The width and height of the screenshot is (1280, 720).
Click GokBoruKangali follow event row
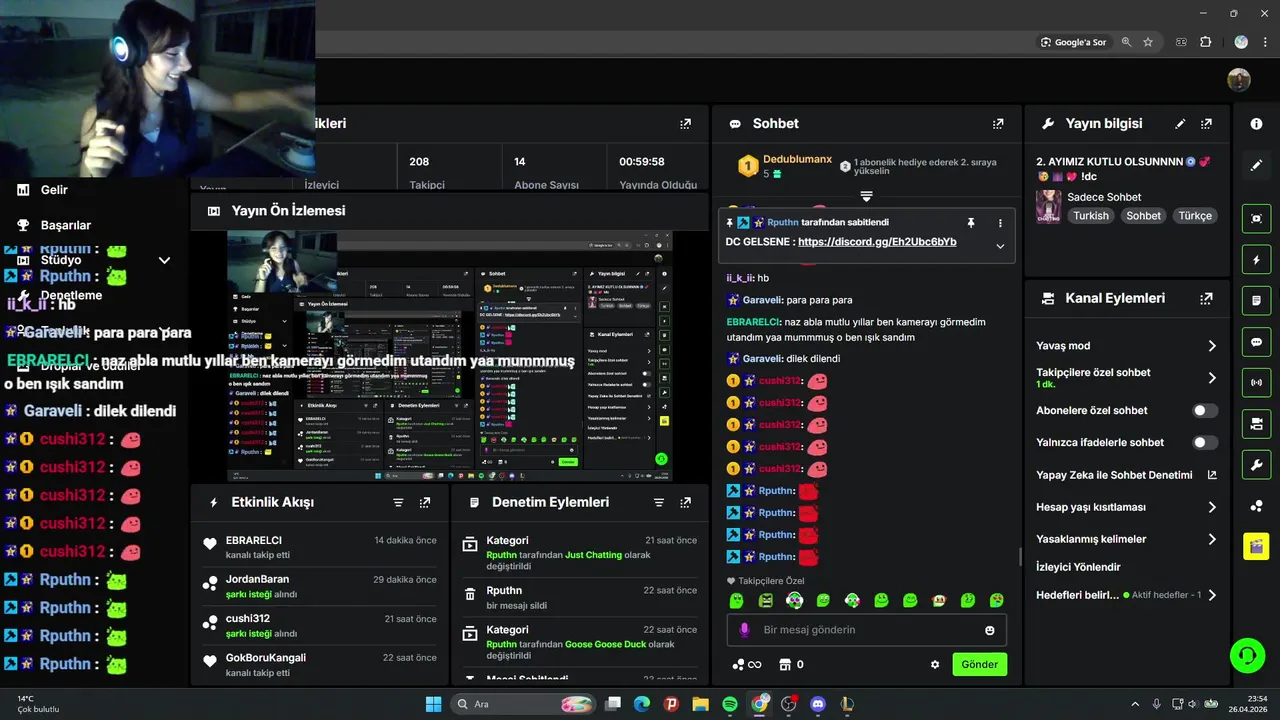click(320, 665)
